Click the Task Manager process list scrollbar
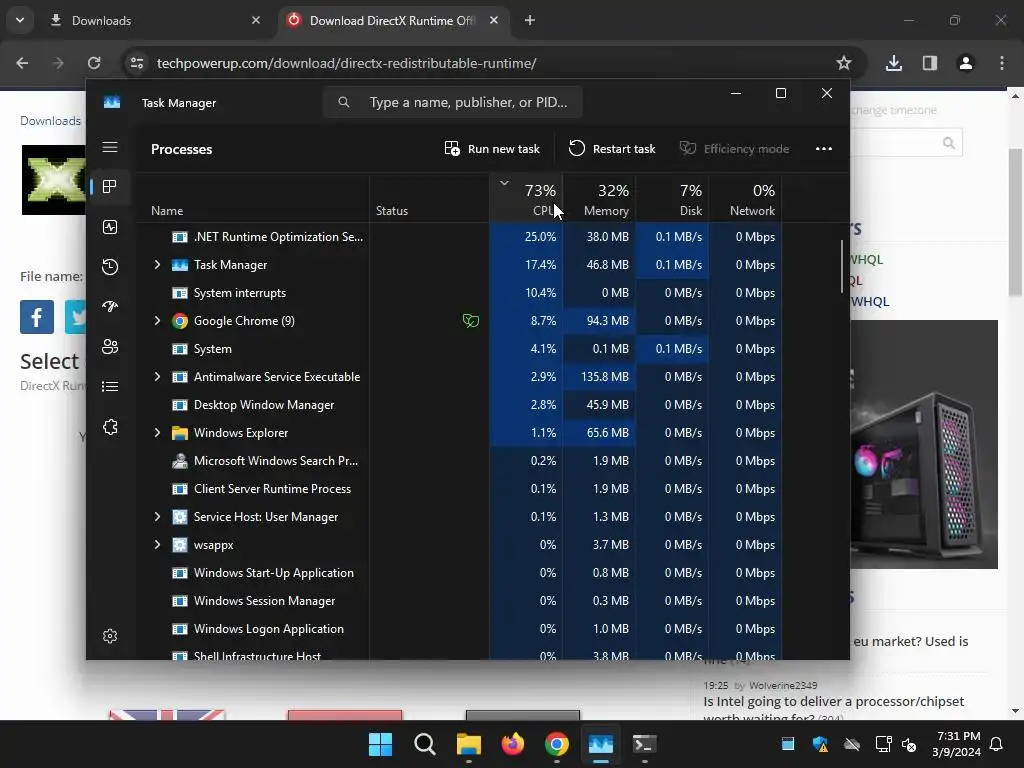The height and width of the screenshot is (768, 1024). coord(842,266)
